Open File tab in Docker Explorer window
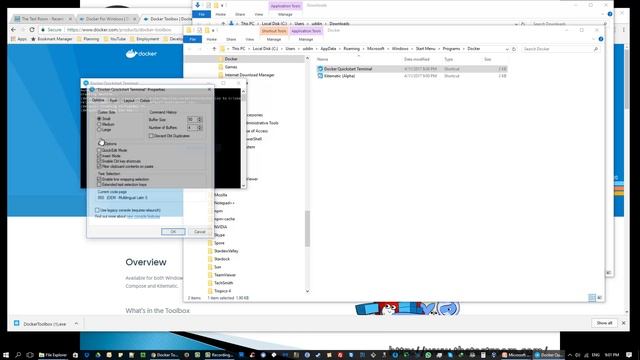Viewport: 640px width, 360px height. pos(193,39)
